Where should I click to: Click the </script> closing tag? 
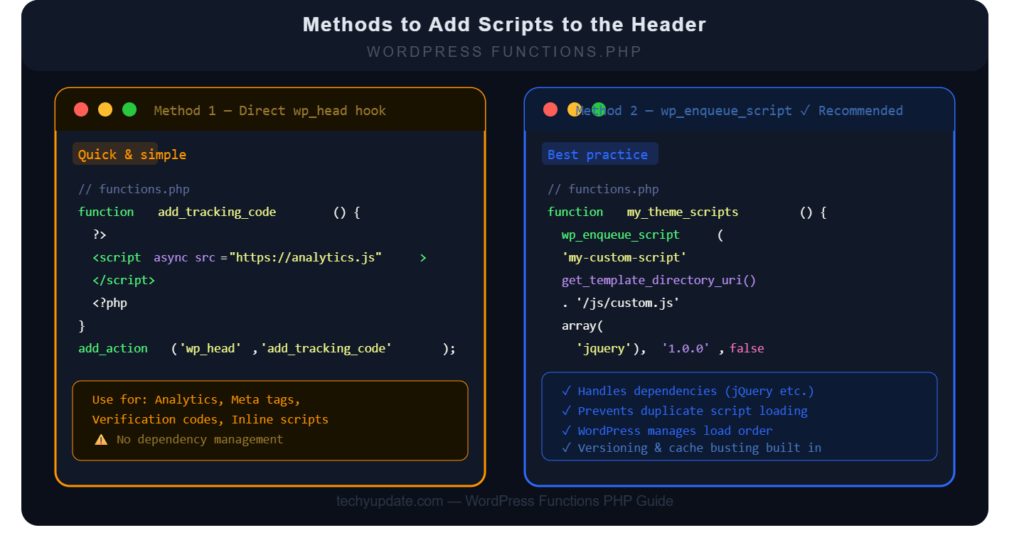pyautogui.click(x=123, y=280)
